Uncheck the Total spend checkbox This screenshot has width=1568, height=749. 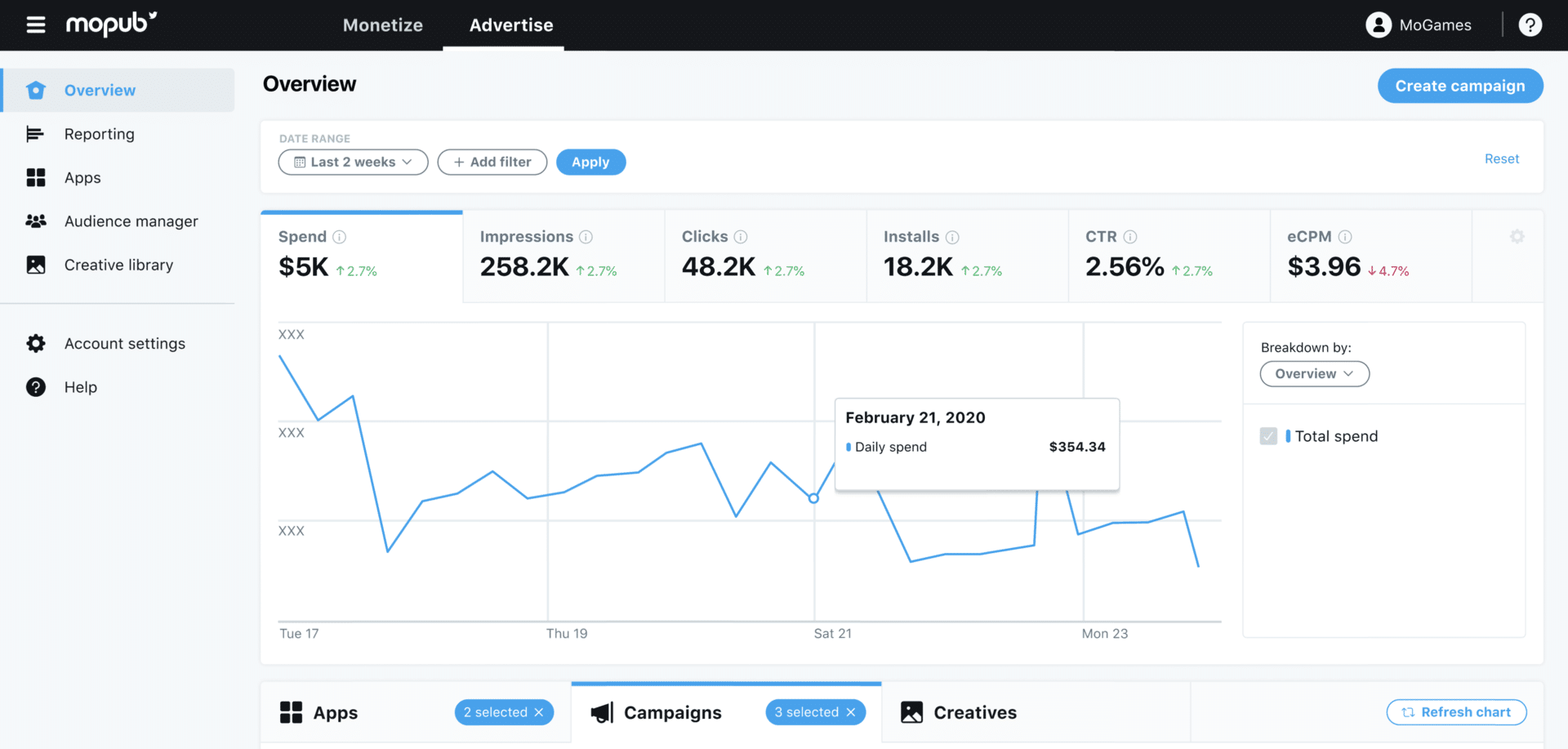pyautogui.click(x=1268, y=435)
